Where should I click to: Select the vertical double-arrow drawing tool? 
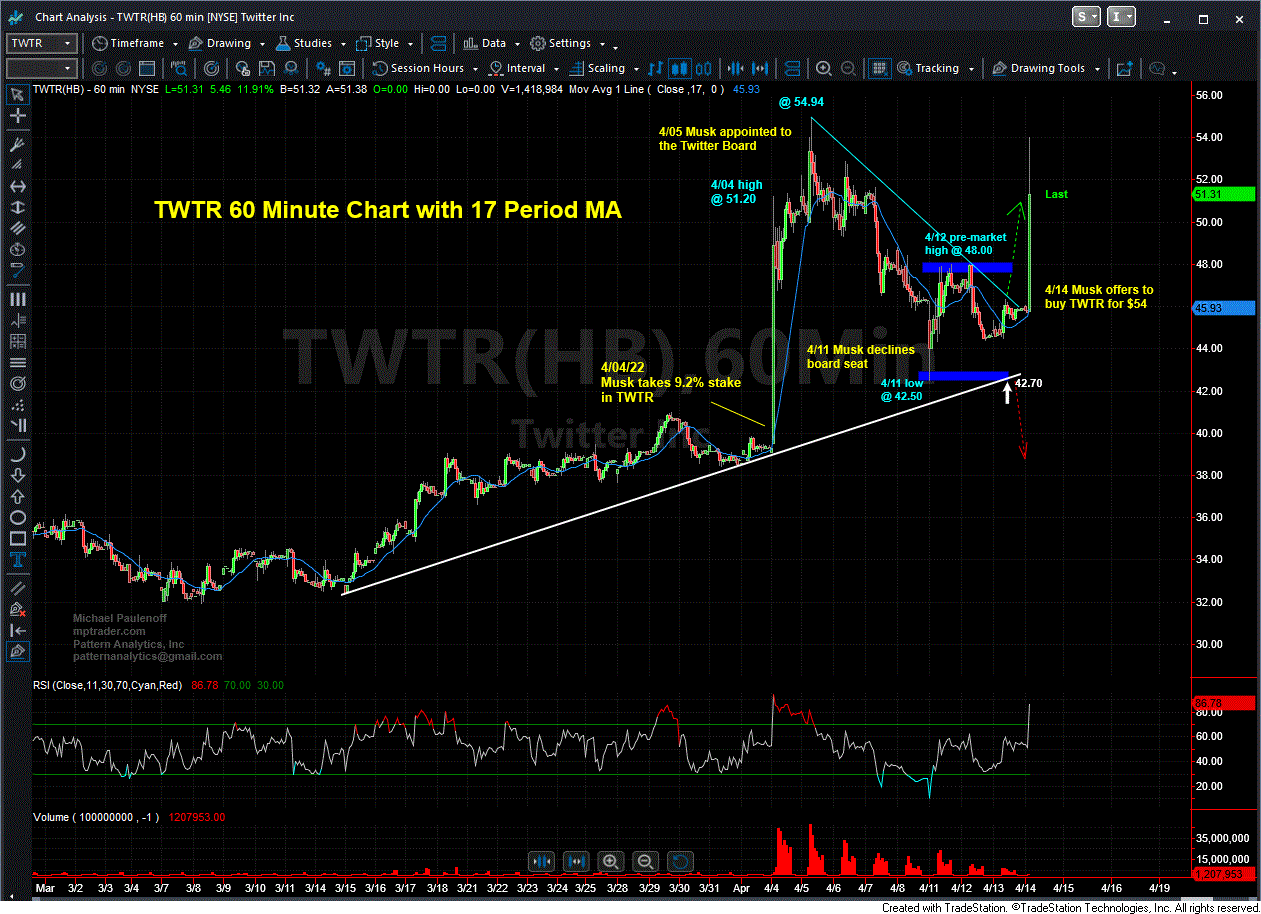click(x=17, y=209)
